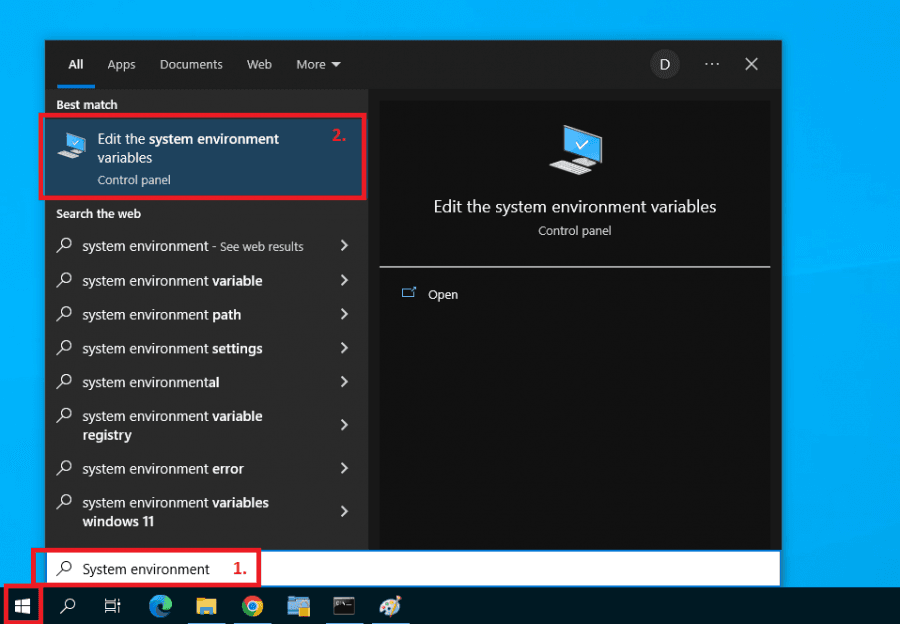Screen dimensions: 900x624
Task: Click the Control Panel icon in Best match
Action: point(71,146)
